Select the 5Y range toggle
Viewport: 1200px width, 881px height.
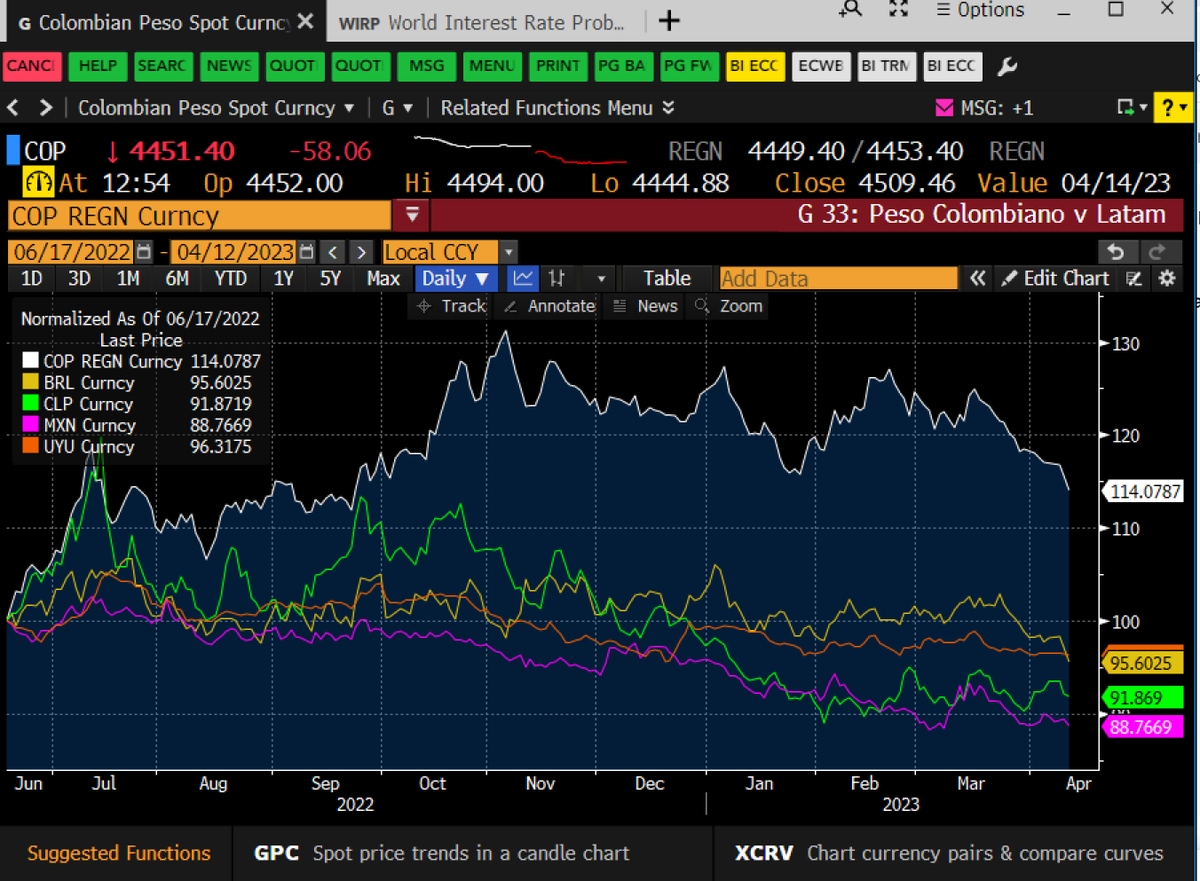[x=330, y=279]
